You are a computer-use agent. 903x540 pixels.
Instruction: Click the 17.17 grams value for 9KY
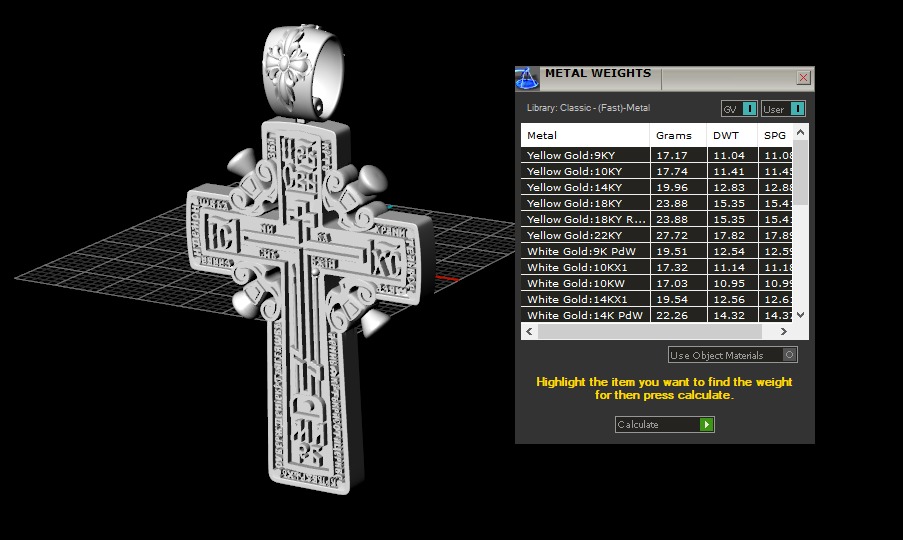(671, 155)
